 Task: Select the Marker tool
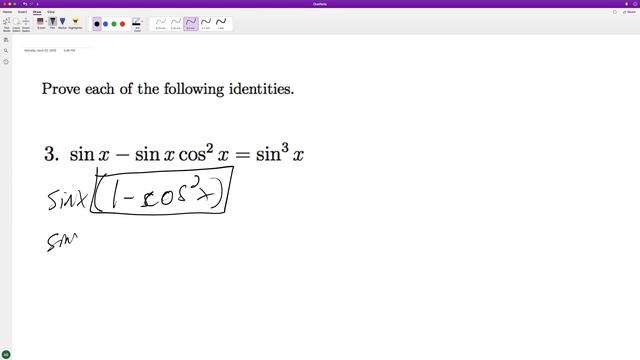pyautogui.click(x=62, y=23)
